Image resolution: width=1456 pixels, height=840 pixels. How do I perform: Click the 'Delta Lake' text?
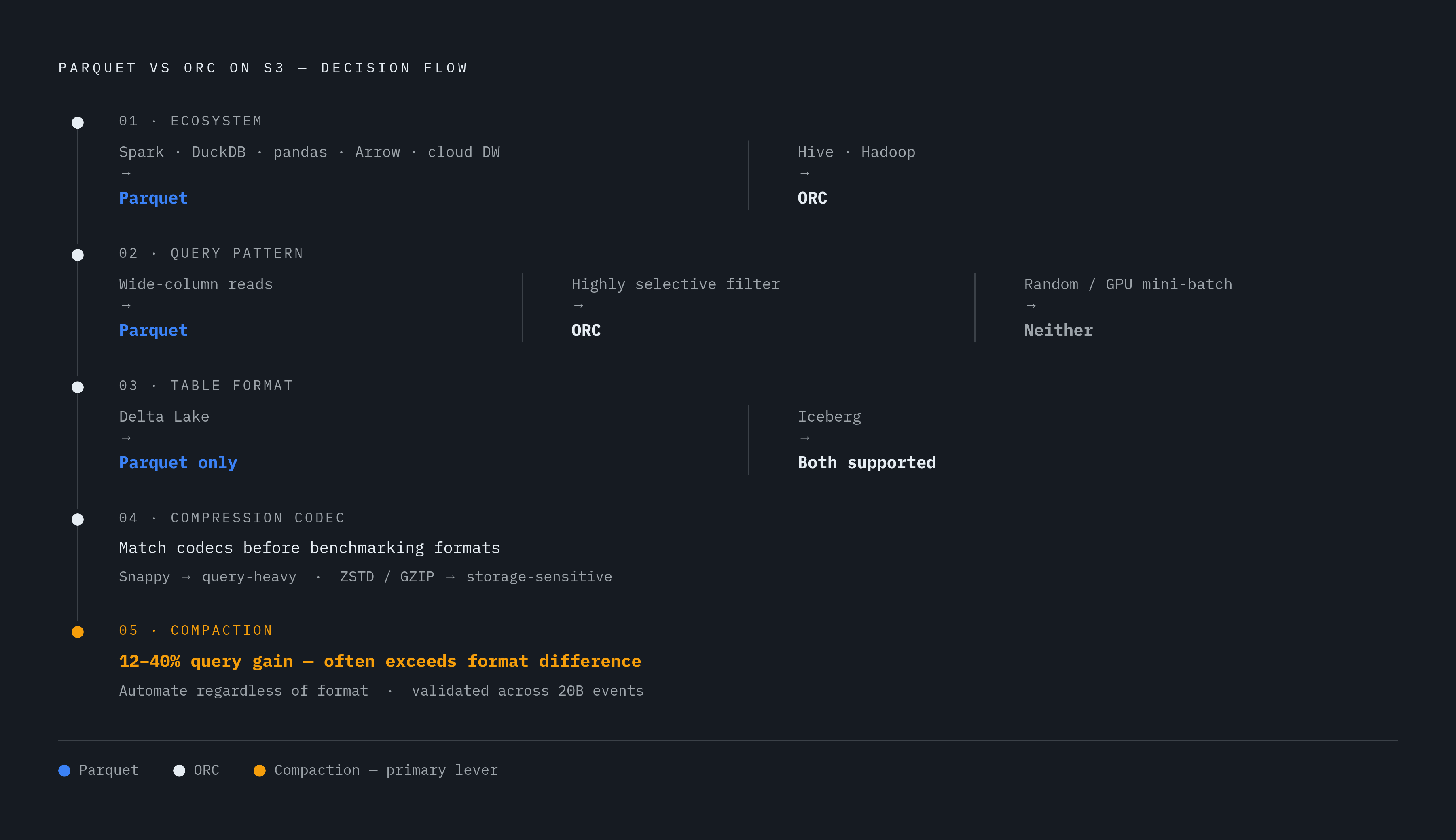(164, 416)
